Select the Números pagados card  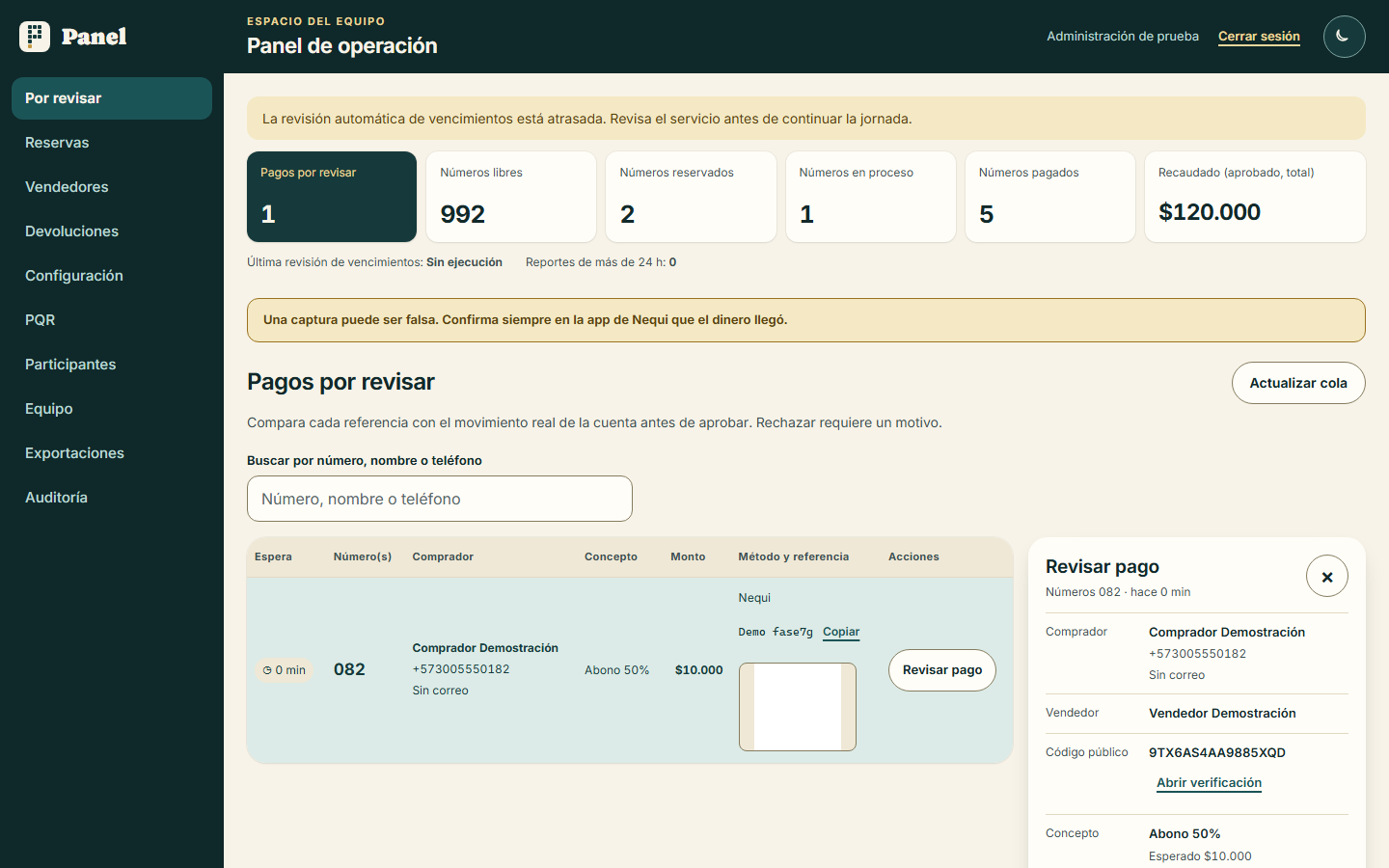click(x=1050, y=197)
